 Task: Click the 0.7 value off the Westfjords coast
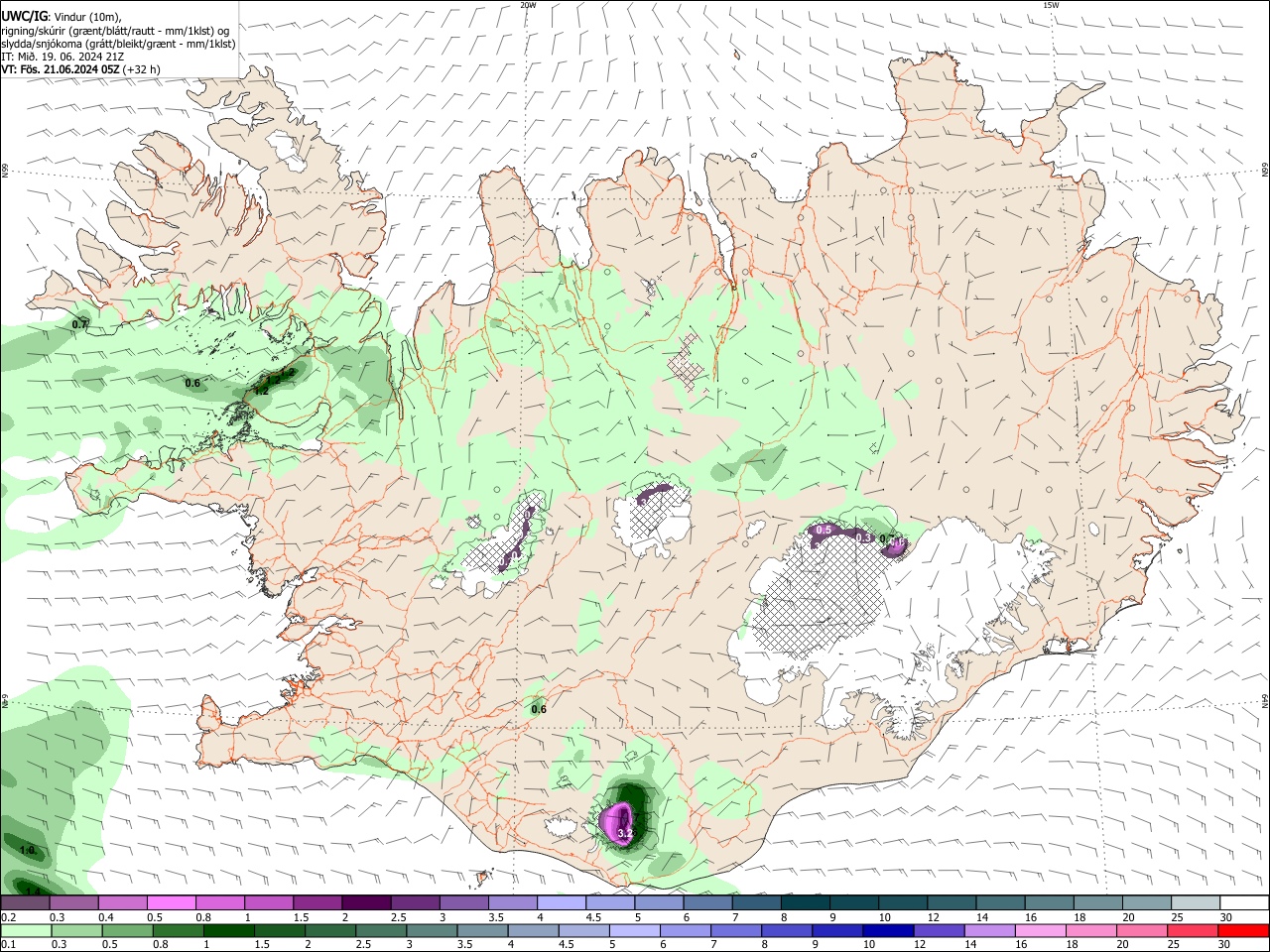click(80, 324)
